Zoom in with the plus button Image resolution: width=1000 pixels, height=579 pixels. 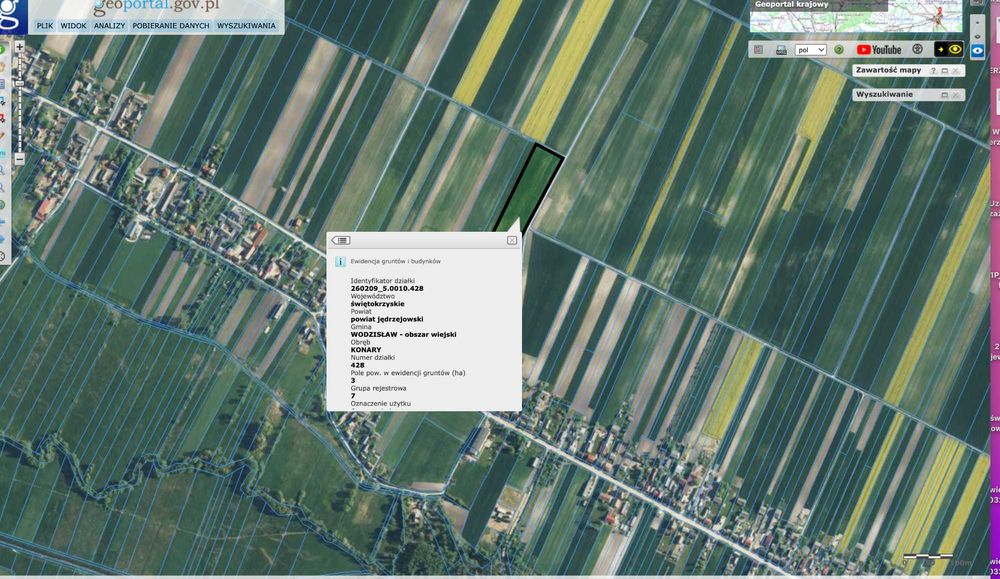coord(19,47)
